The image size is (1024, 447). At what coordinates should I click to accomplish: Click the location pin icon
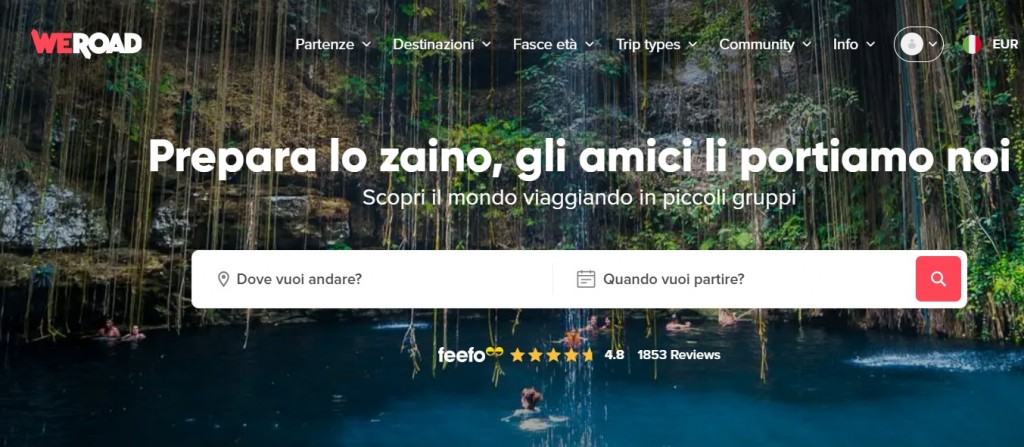(223, 279)
